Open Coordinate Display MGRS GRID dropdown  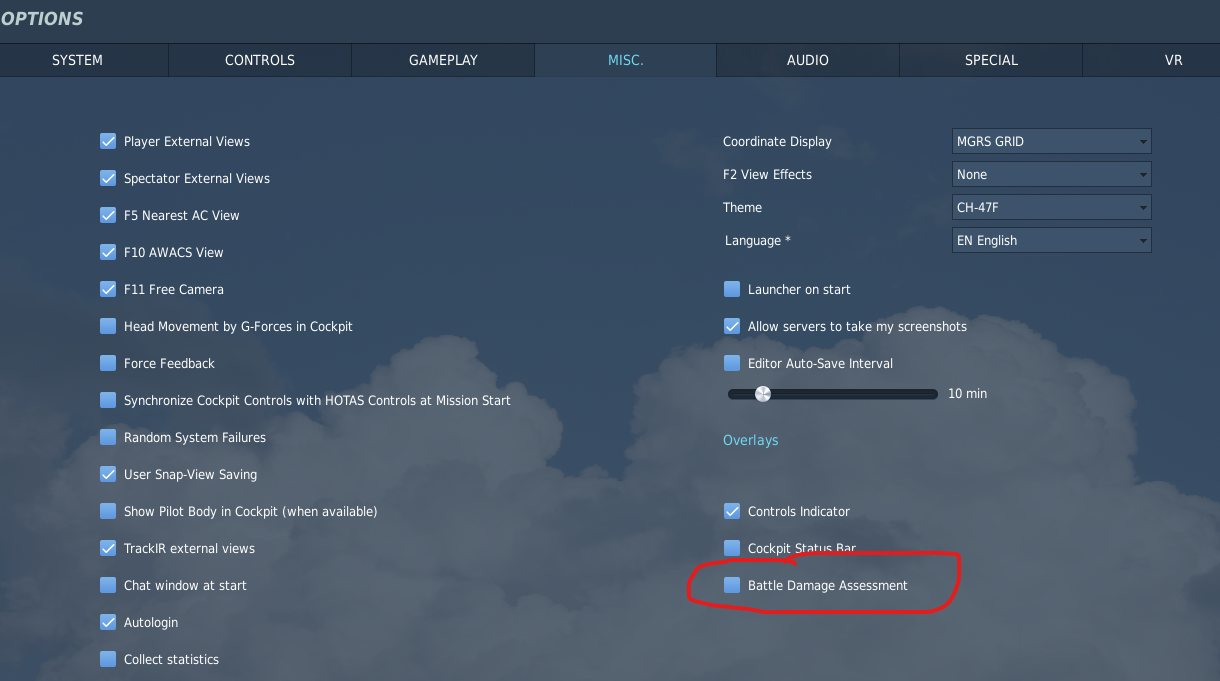click(x=1052, y=141)
